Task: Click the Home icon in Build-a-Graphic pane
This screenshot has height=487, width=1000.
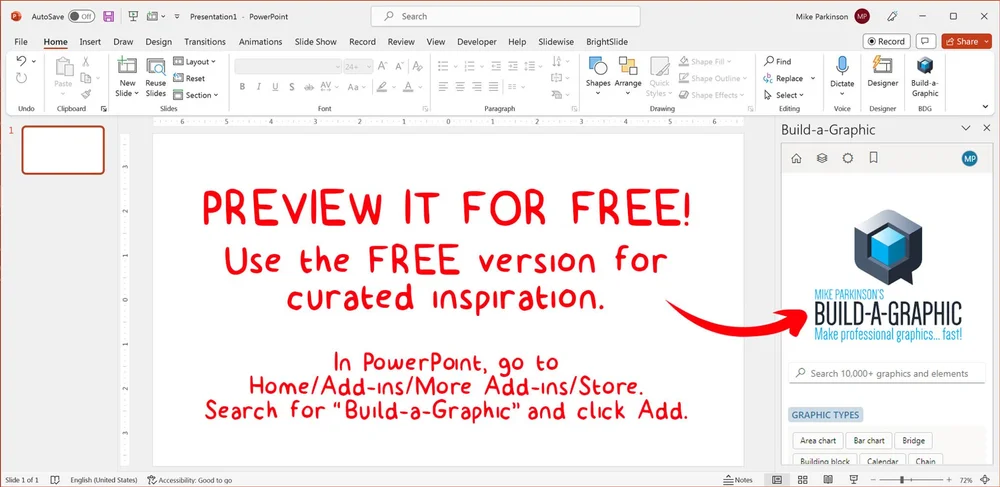Action: click(x=796, y=159)
